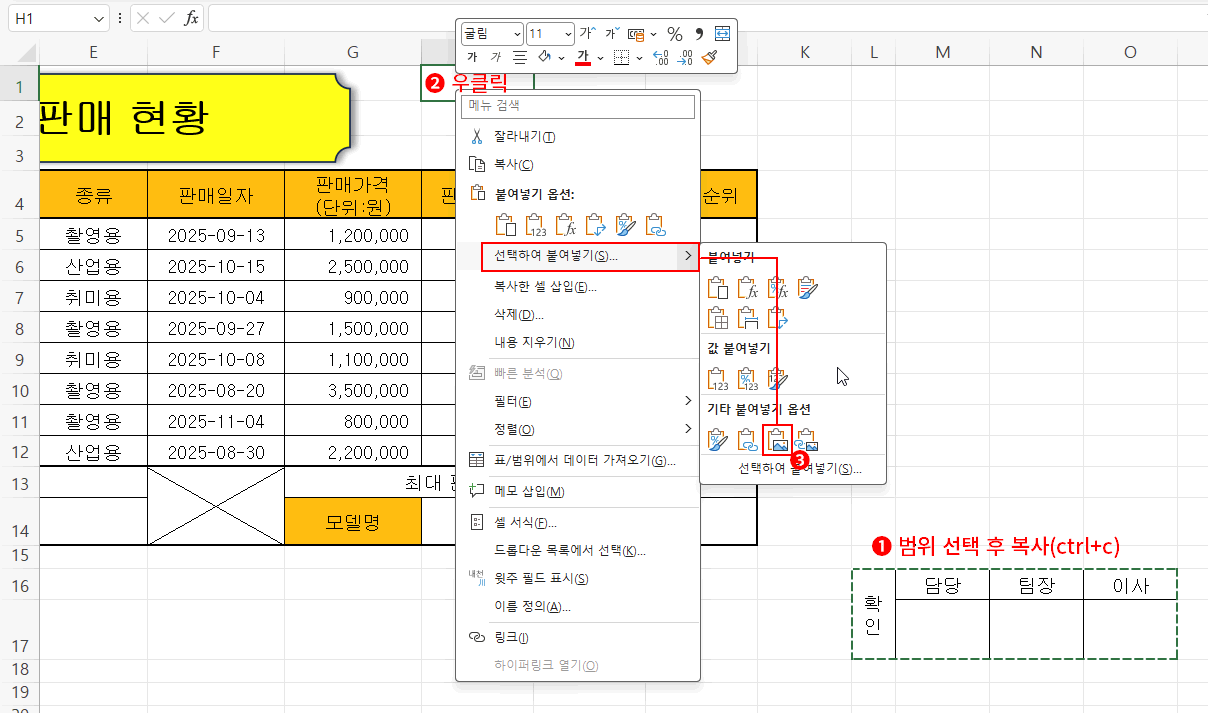Image resolution: width=1208 pixels, height=713 pixels.
Task: Toggle bold formatting on the mini toolbar
Action: 473,57
